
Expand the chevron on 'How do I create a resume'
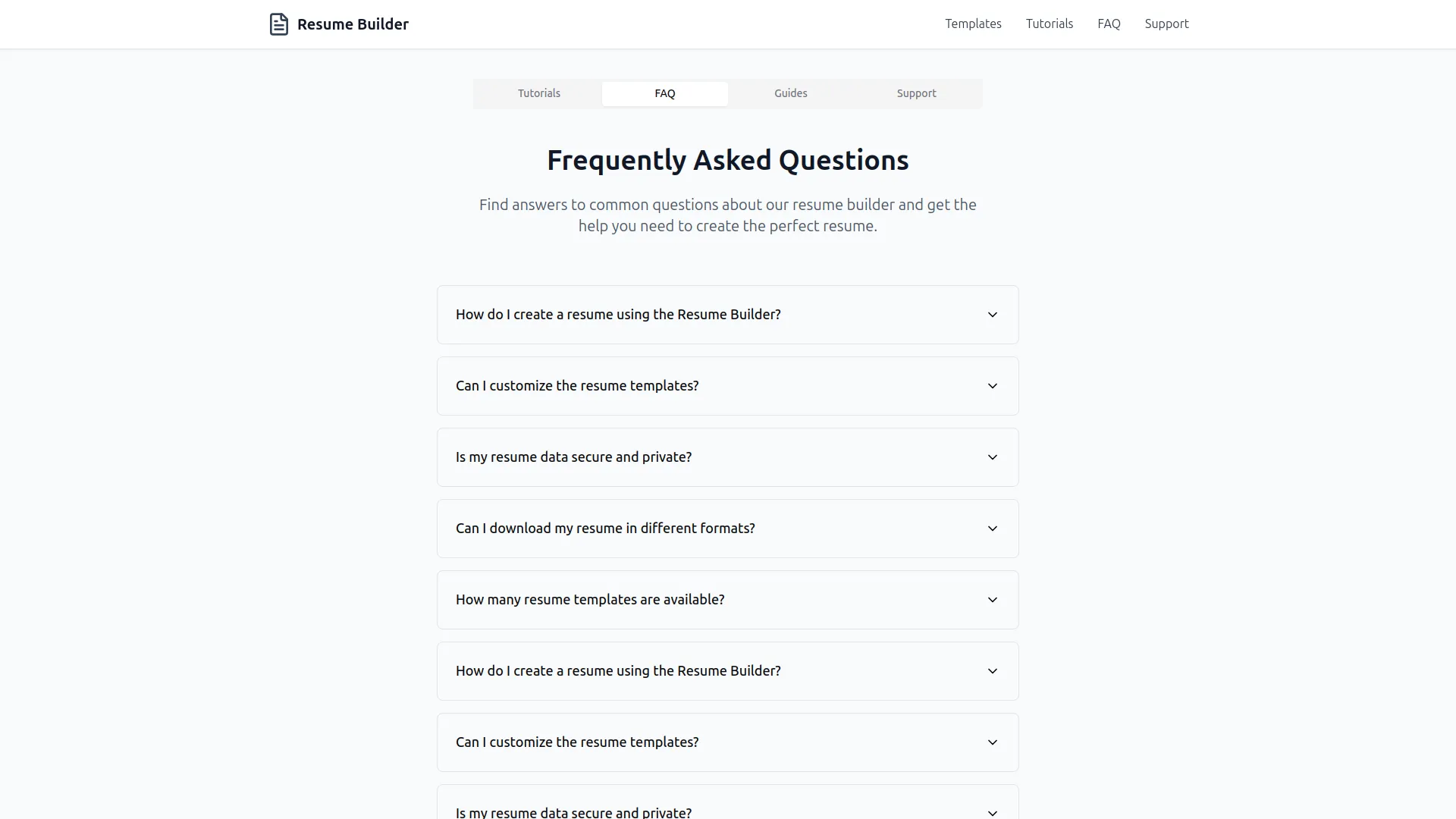pos(992,314)
